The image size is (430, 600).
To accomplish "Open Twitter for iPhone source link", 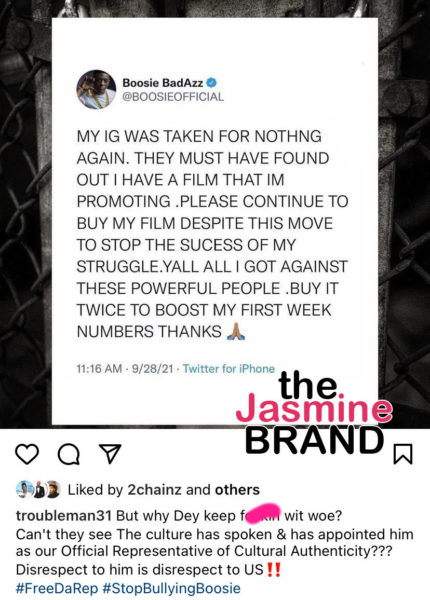I will pyautogui.click(x=229, y=368).
